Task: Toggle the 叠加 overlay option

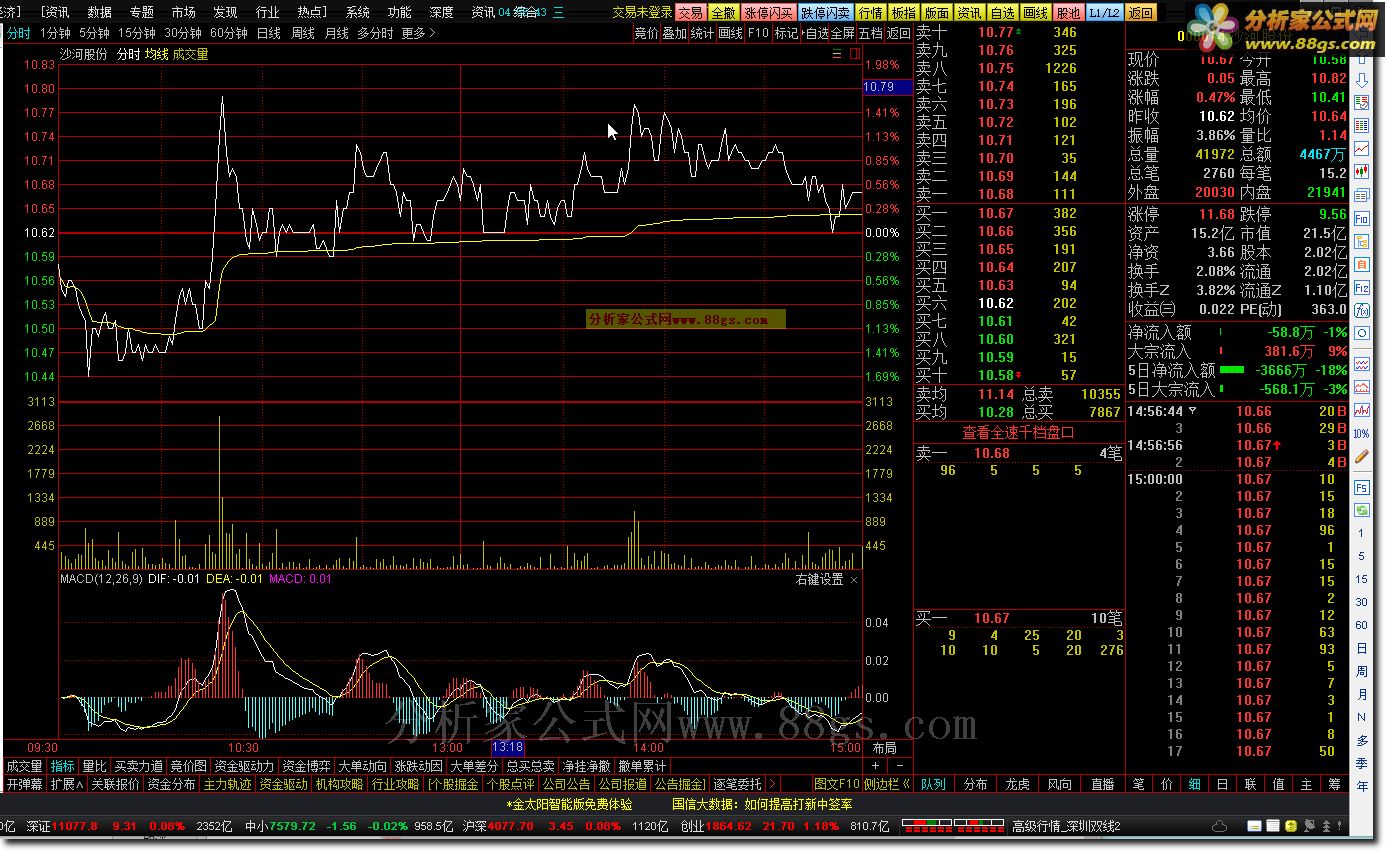Action: tap(674, 33)
